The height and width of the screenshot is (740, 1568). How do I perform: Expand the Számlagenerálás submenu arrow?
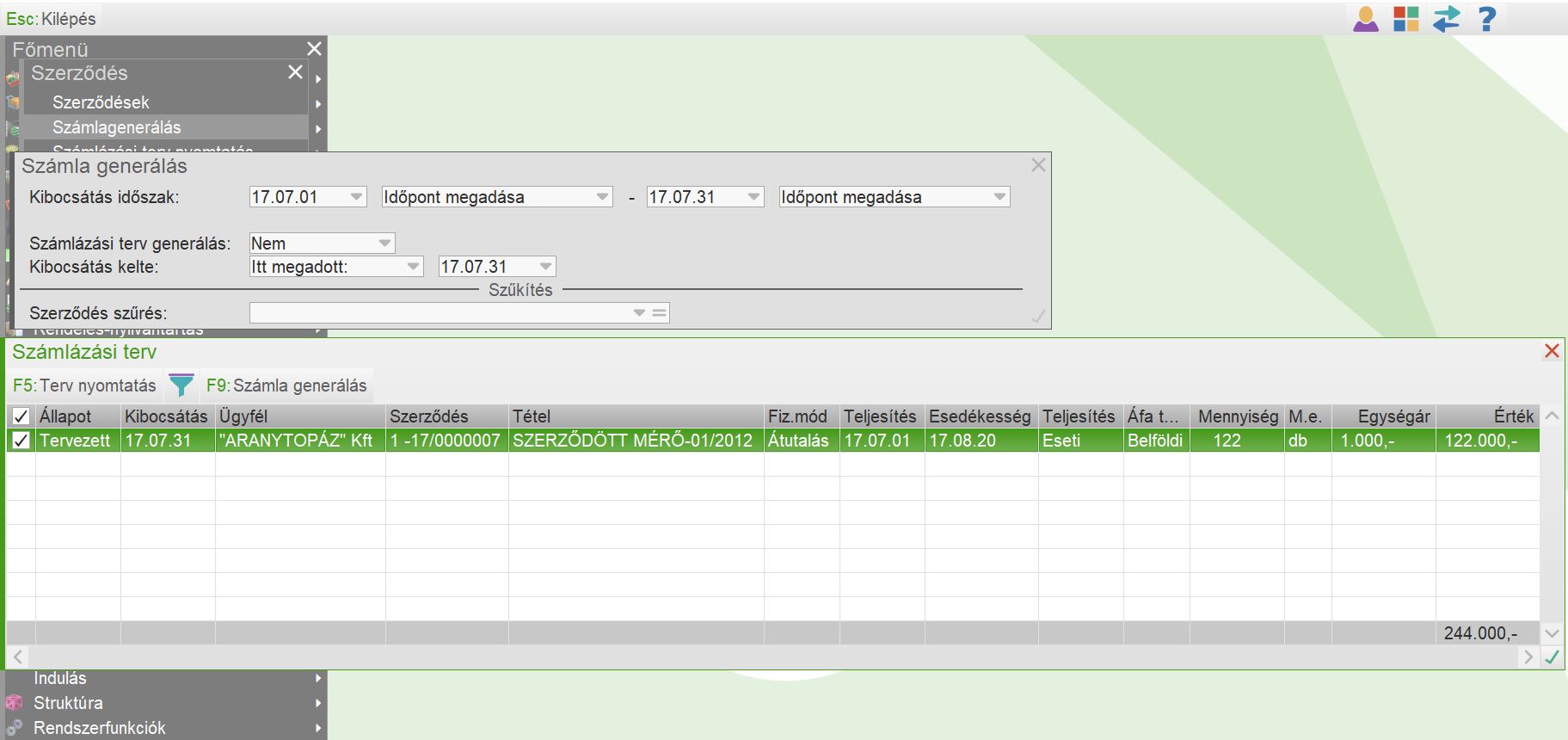tap(318, 129)
